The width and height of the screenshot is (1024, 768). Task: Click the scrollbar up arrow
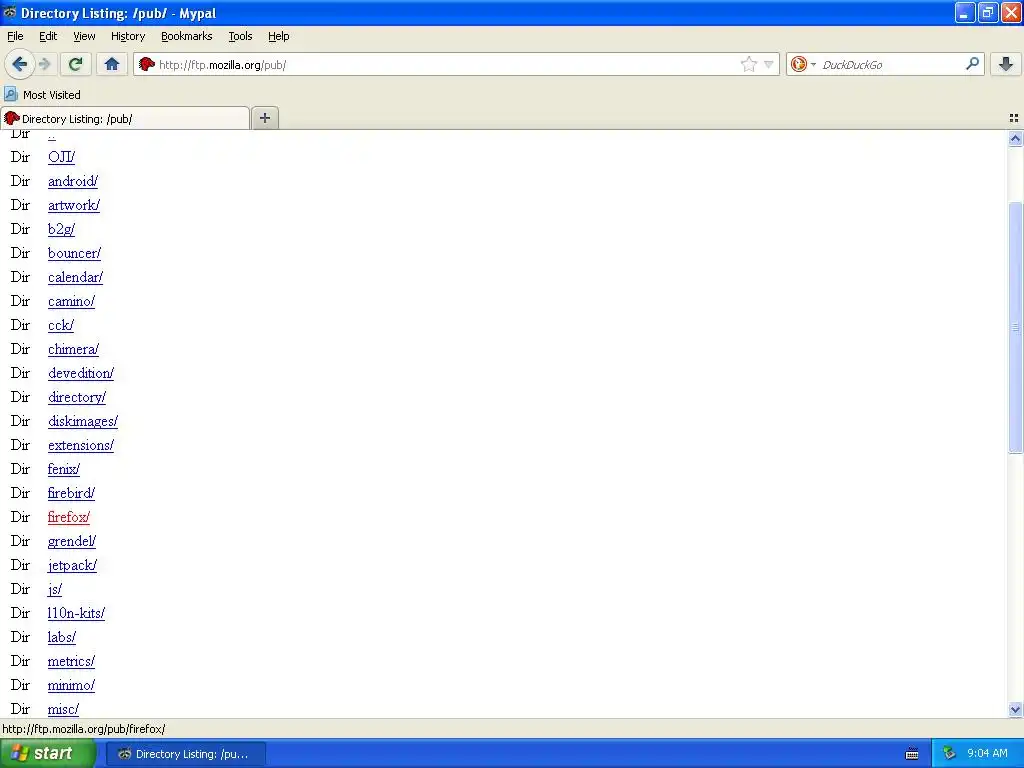click(x=1015, y=138)
